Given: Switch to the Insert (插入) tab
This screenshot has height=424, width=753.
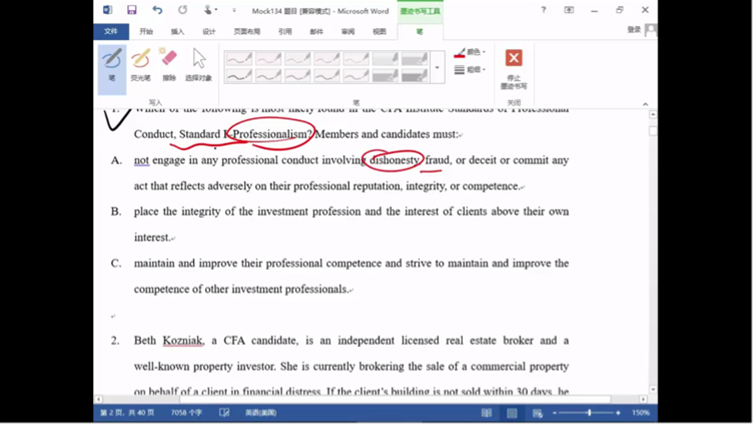Looking at the screenshot, I should pos(177,31).
